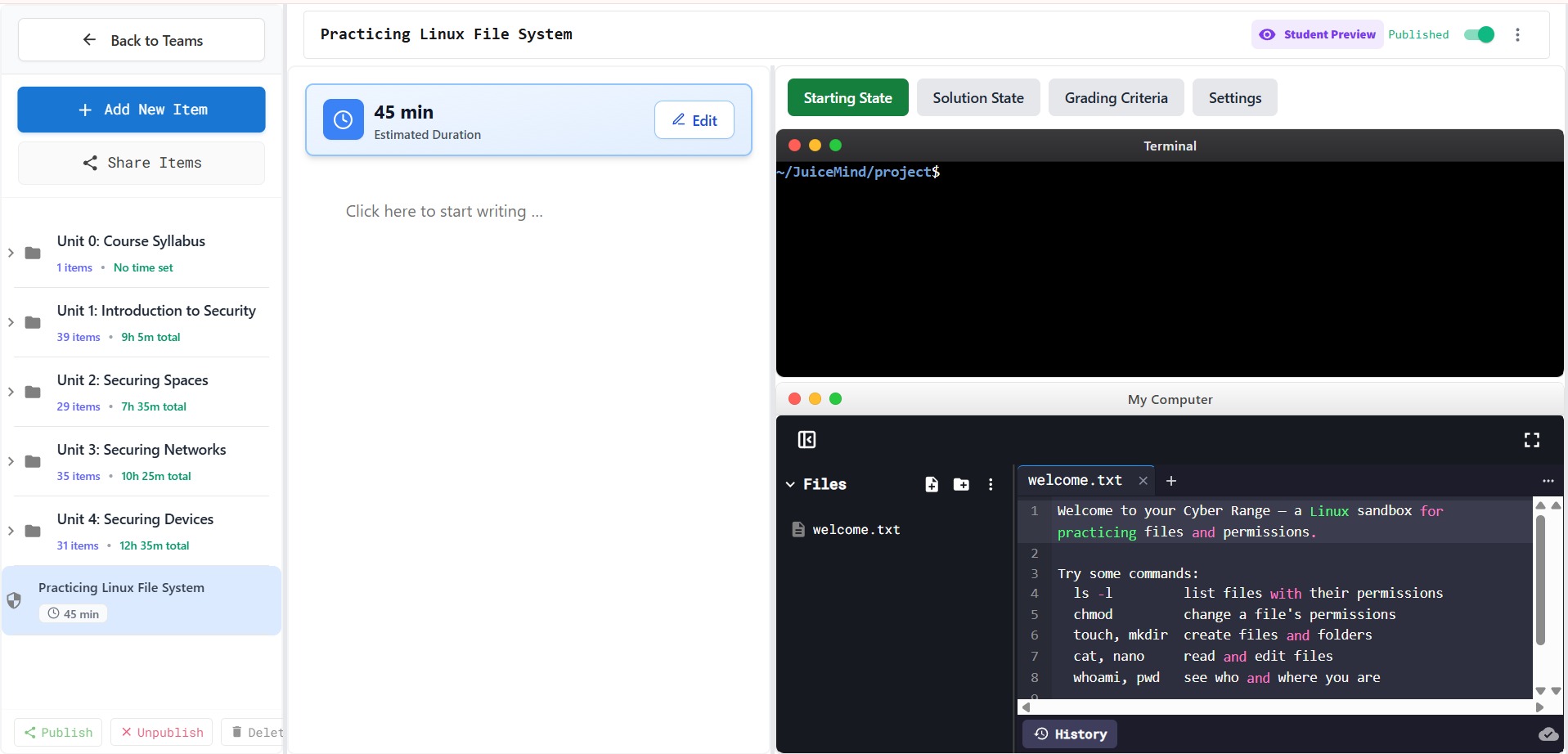Click My Computer red dot
Image resolution: width=1568 pixels, height=754 pixels.
pyautogui.click(x=794, y=399)
